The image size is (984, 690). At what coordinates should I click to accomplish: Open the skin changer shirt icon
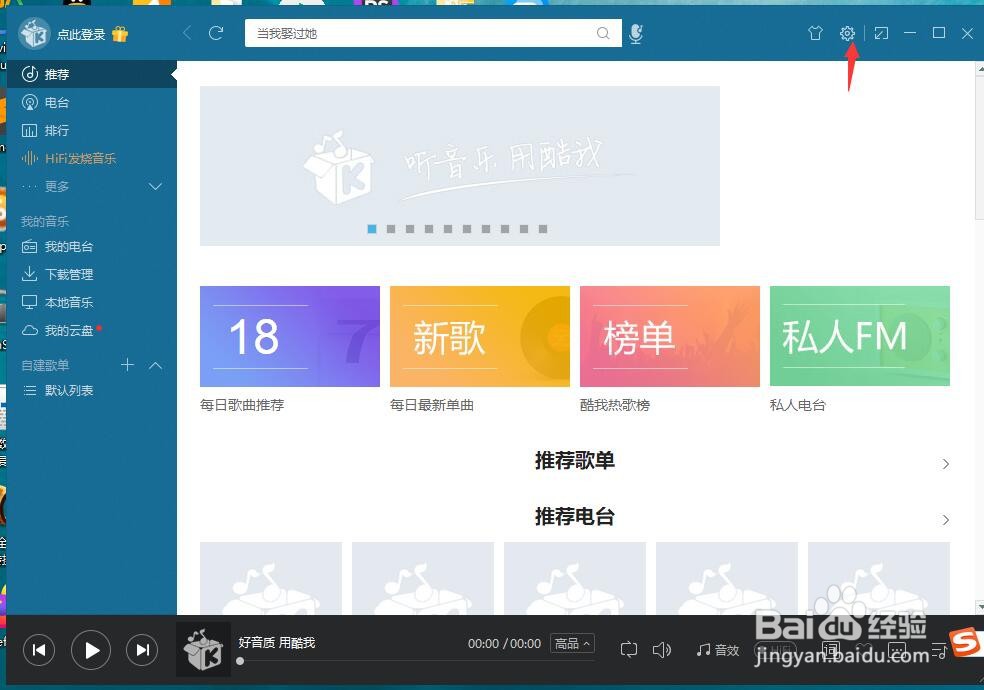coord(815,33)
